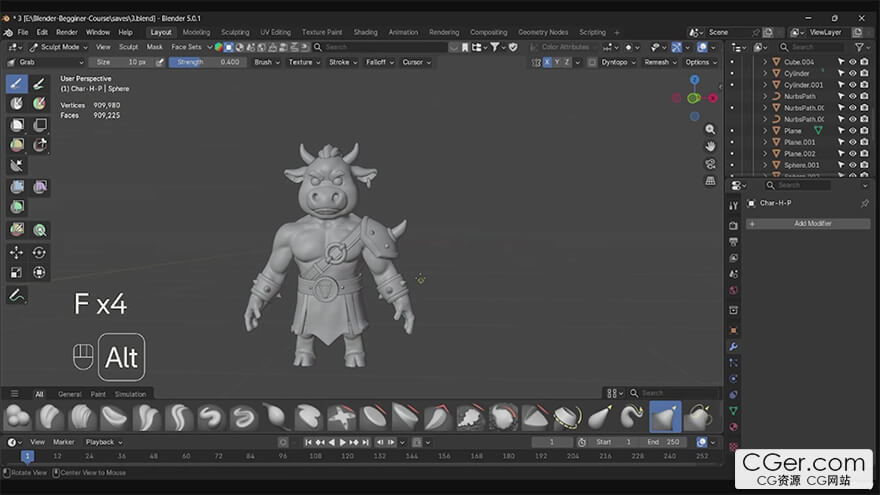Open the Render menu
Viewport: 880px width, 495px height.
tap(67, 33)
